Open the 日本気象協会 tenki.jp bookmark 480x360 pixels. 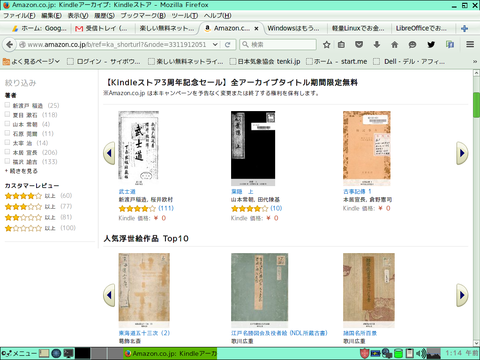pos(265,61)
